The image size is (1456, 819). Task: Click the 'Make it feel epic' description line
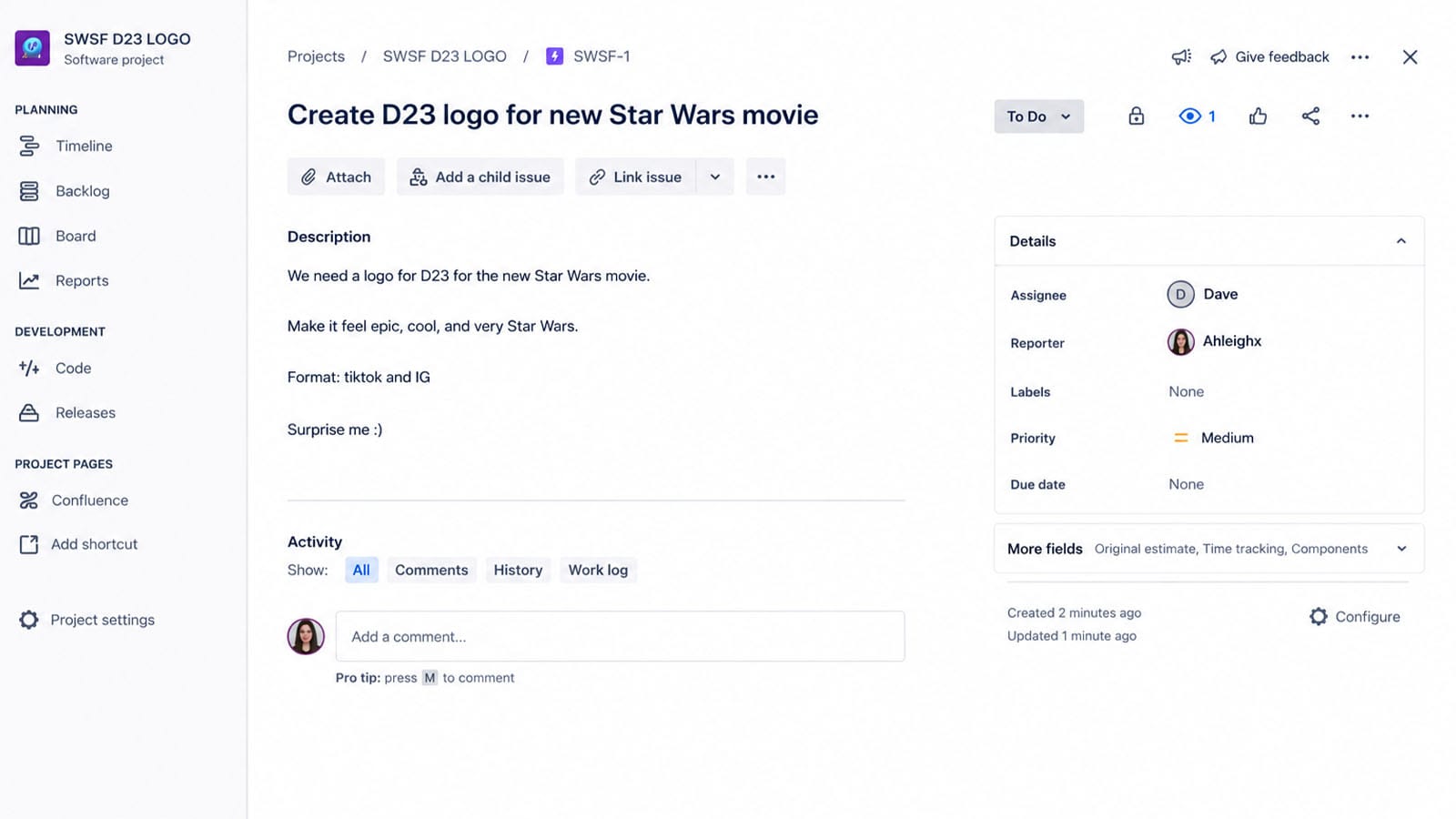pos(432,326)
